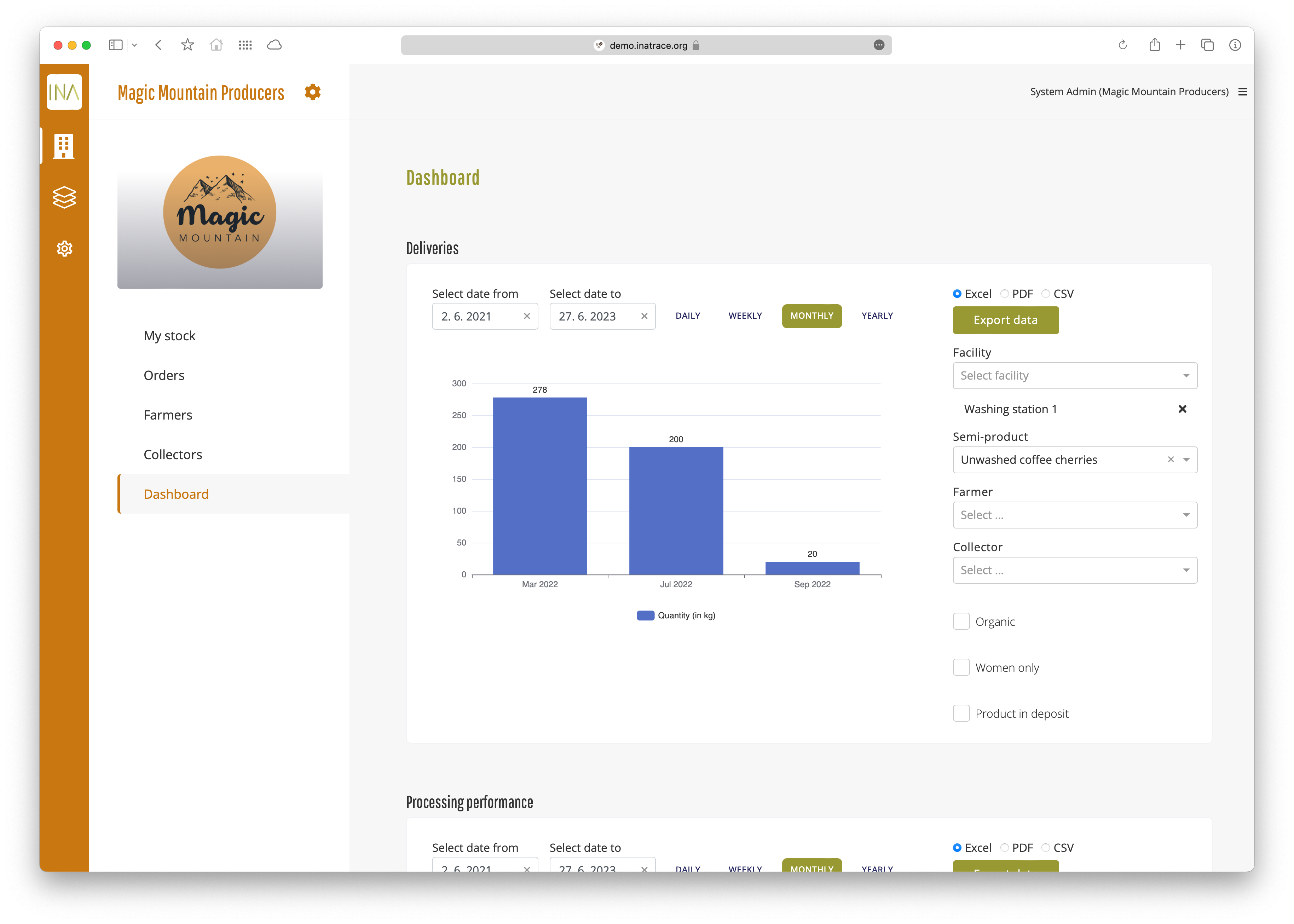
Task: Click the Export data button in Deliveries
Action: tap(1005, 320)
